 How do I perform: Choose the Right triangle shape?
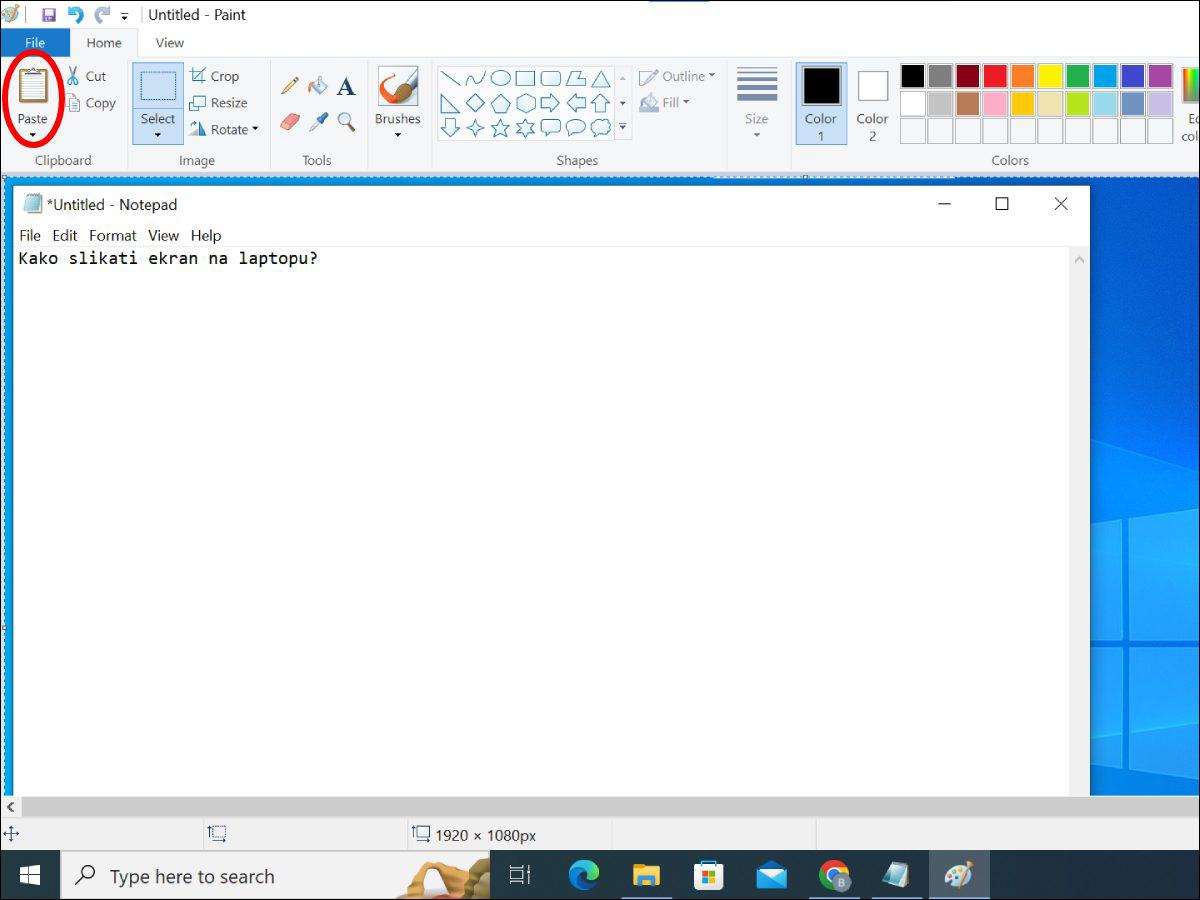[x=450, y=103]
